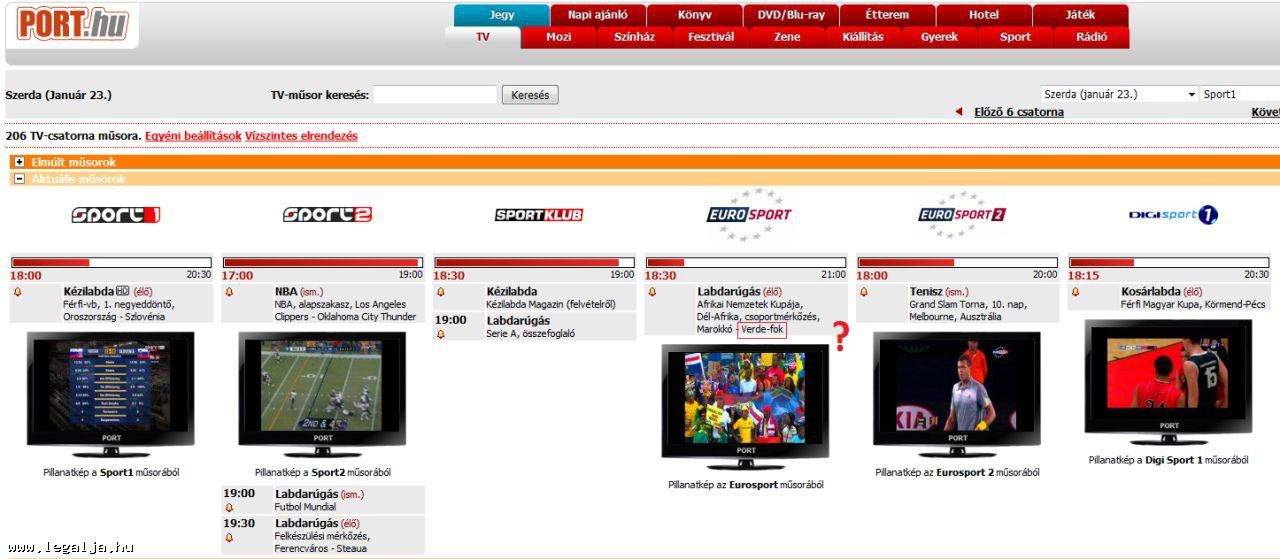Click SportKlub 19:00 Labdarúgás title
Viewport: 1280px width, 559px height.
pos(518,321)
